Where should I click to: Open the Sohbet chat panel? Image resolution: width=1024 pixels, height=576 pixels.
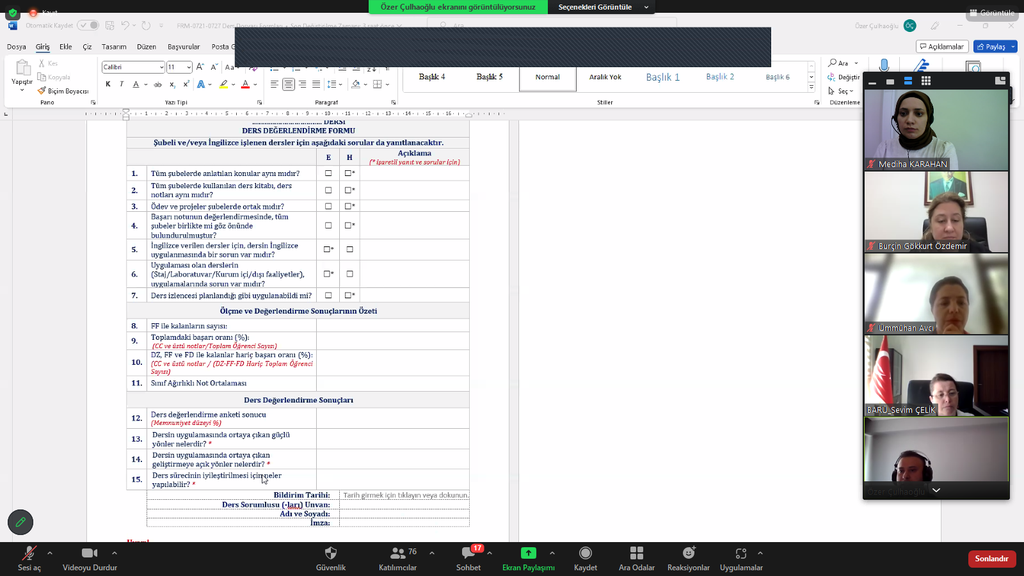coord(468,555)
